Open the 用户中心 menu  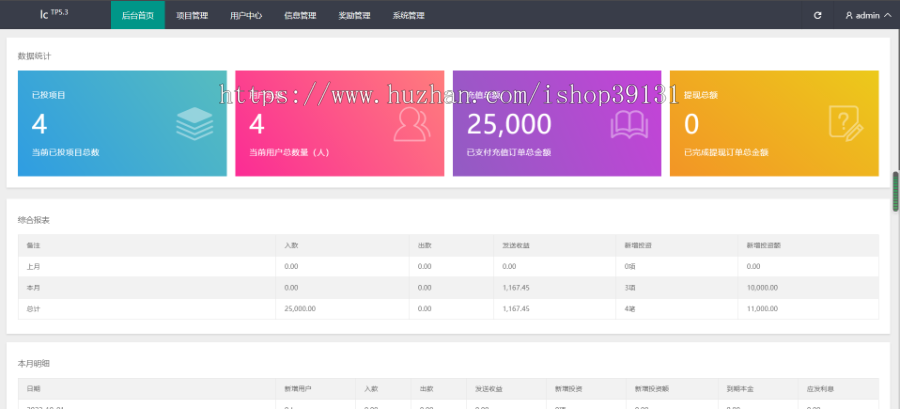coord(246,15)
